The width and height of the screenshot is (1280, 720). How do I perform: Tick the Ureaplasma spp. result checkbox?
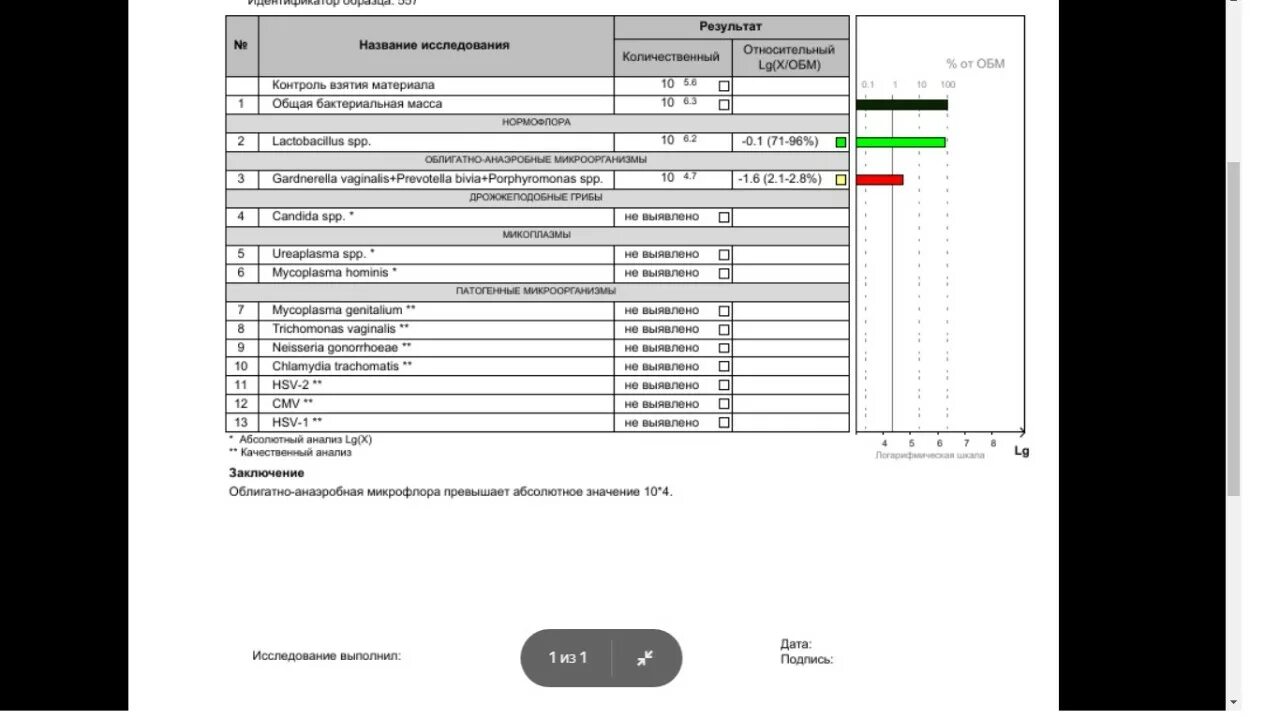[x=724, y=255]
